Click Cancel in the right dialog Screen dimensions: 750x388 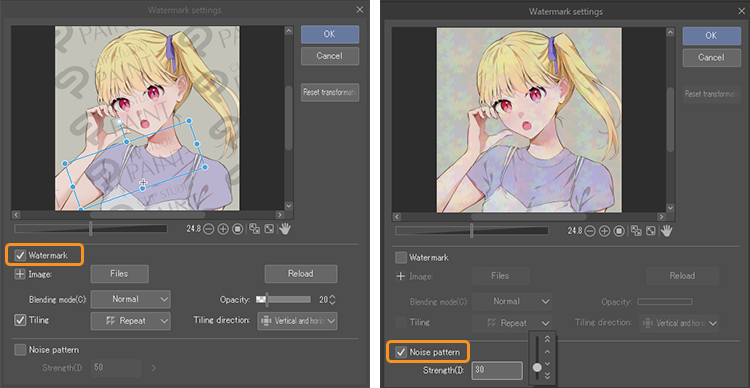(711, 58)
